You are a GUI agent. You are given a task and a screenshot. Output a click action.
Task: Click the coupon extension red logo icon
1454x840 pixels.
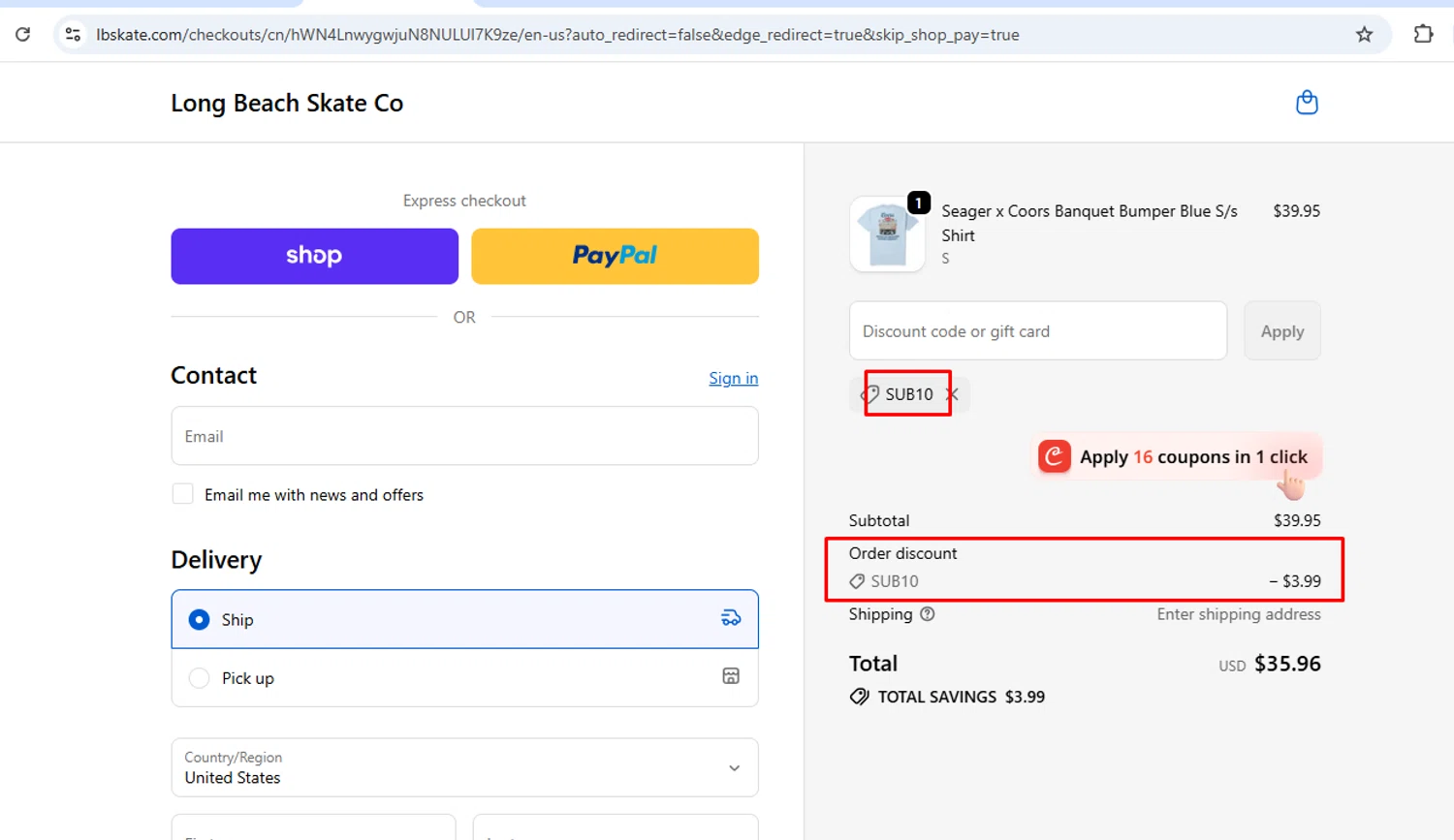1055,456
